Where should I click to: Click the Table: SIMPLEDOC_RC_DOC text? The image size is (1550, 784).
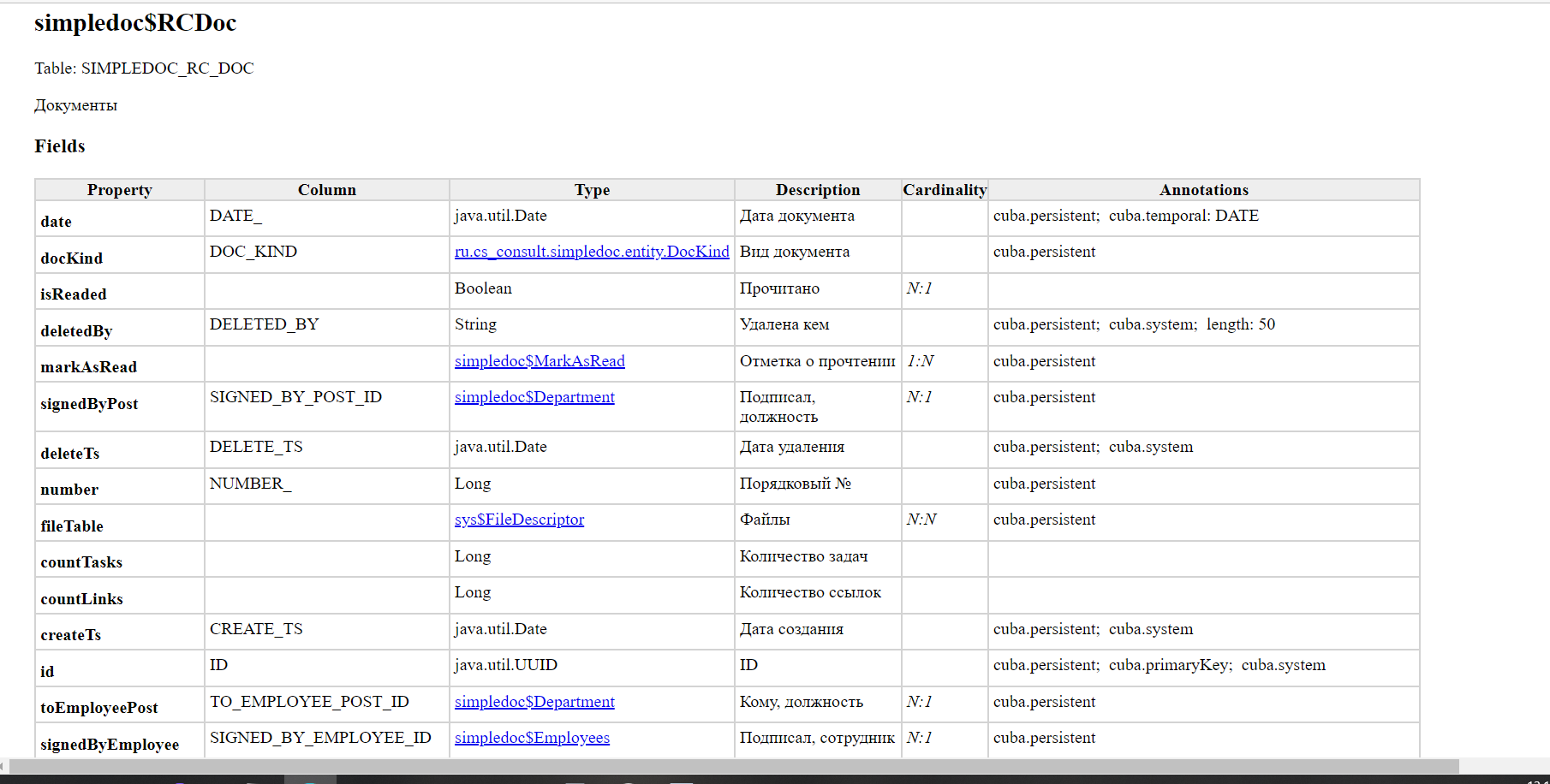pos(144,68)
